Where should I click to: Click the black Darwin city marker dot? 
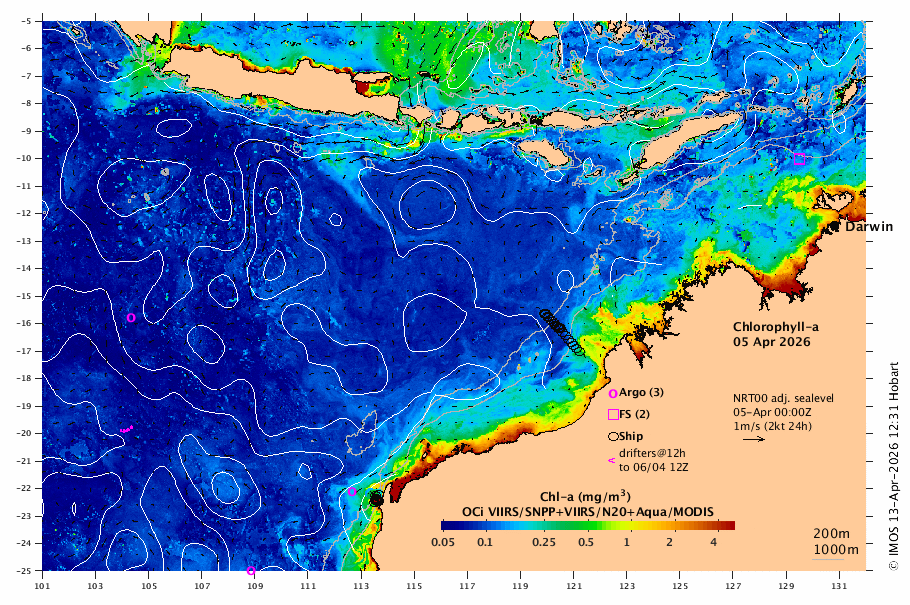tap(835, 226)
